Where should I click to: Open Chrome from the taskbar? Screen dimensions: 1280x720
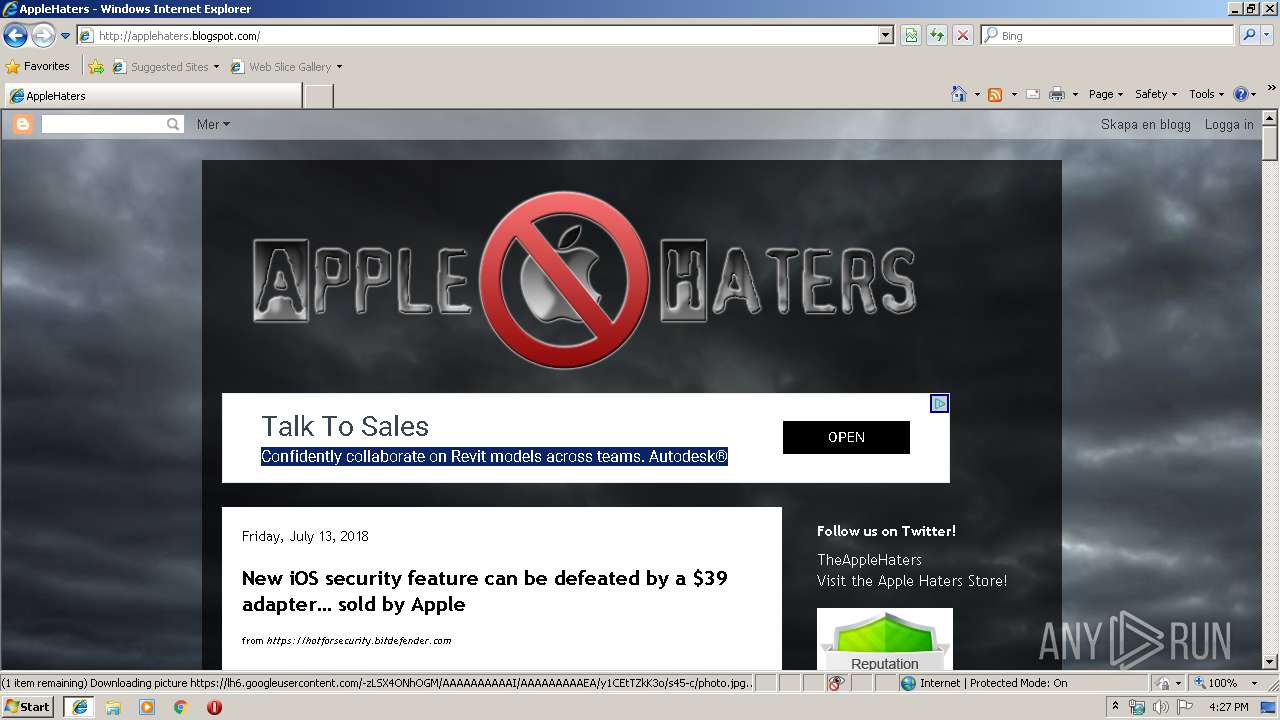[180, 707]
